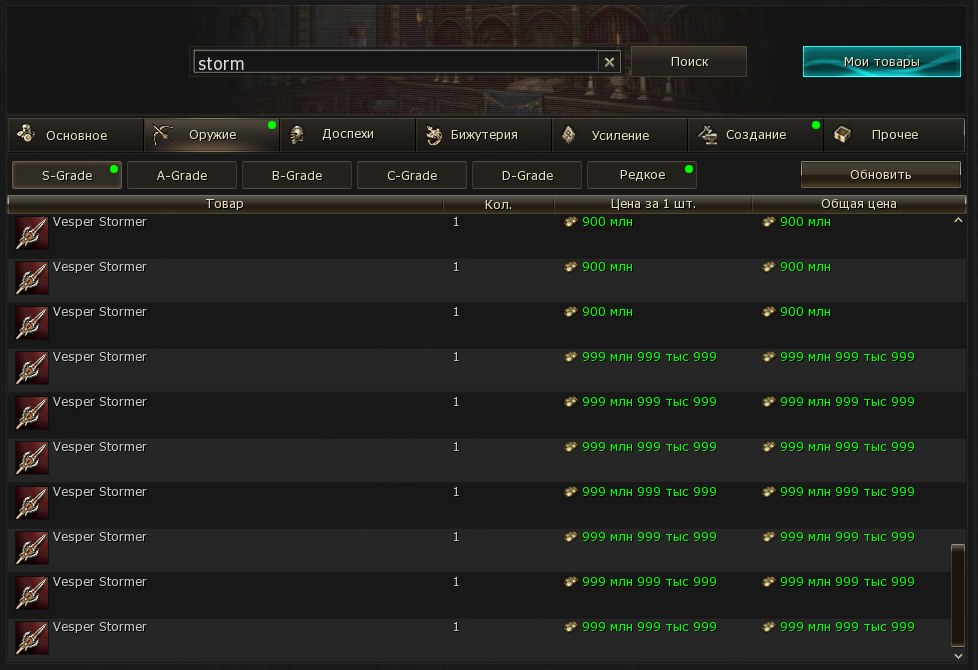This screenshot has height=670, width=978.
Task: Click into the search field containing storm
Action: 395,62
